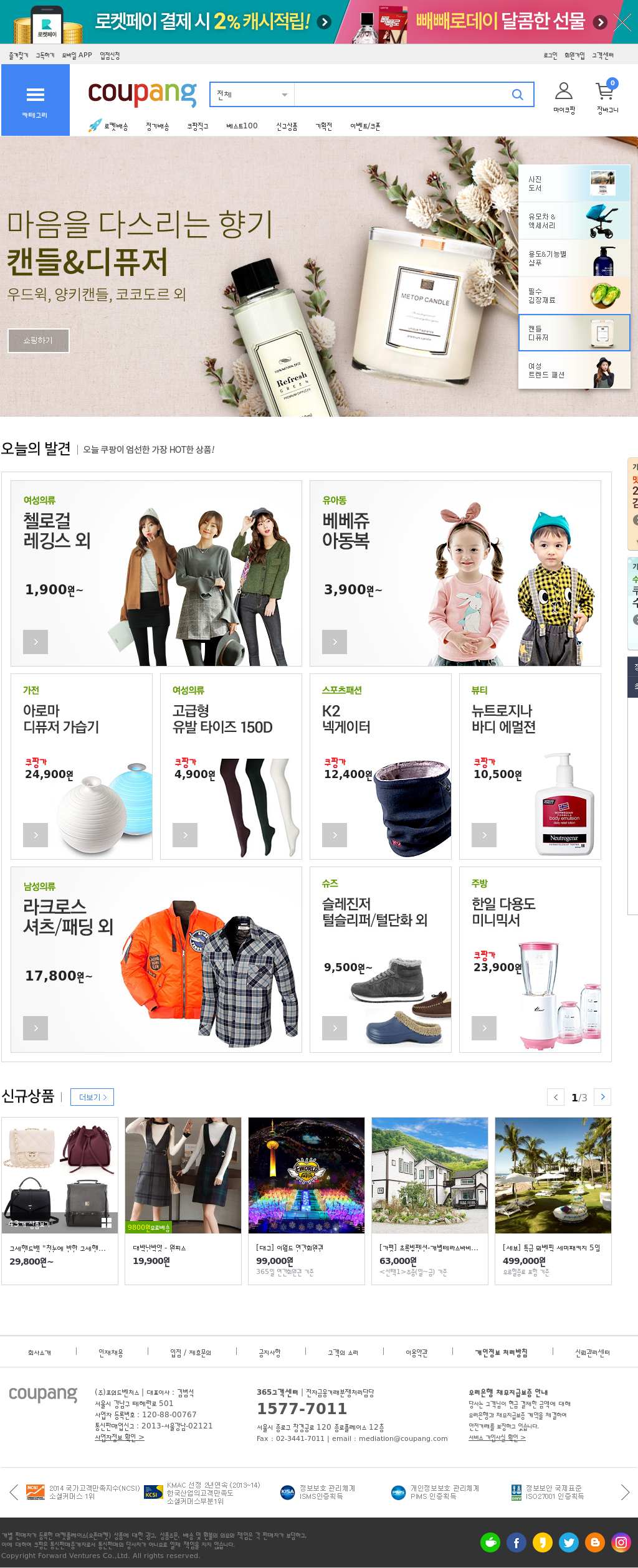This screenshot has width=638, height=1568.
Task: Click the shop now button on banner
Action: pos(38,341)
